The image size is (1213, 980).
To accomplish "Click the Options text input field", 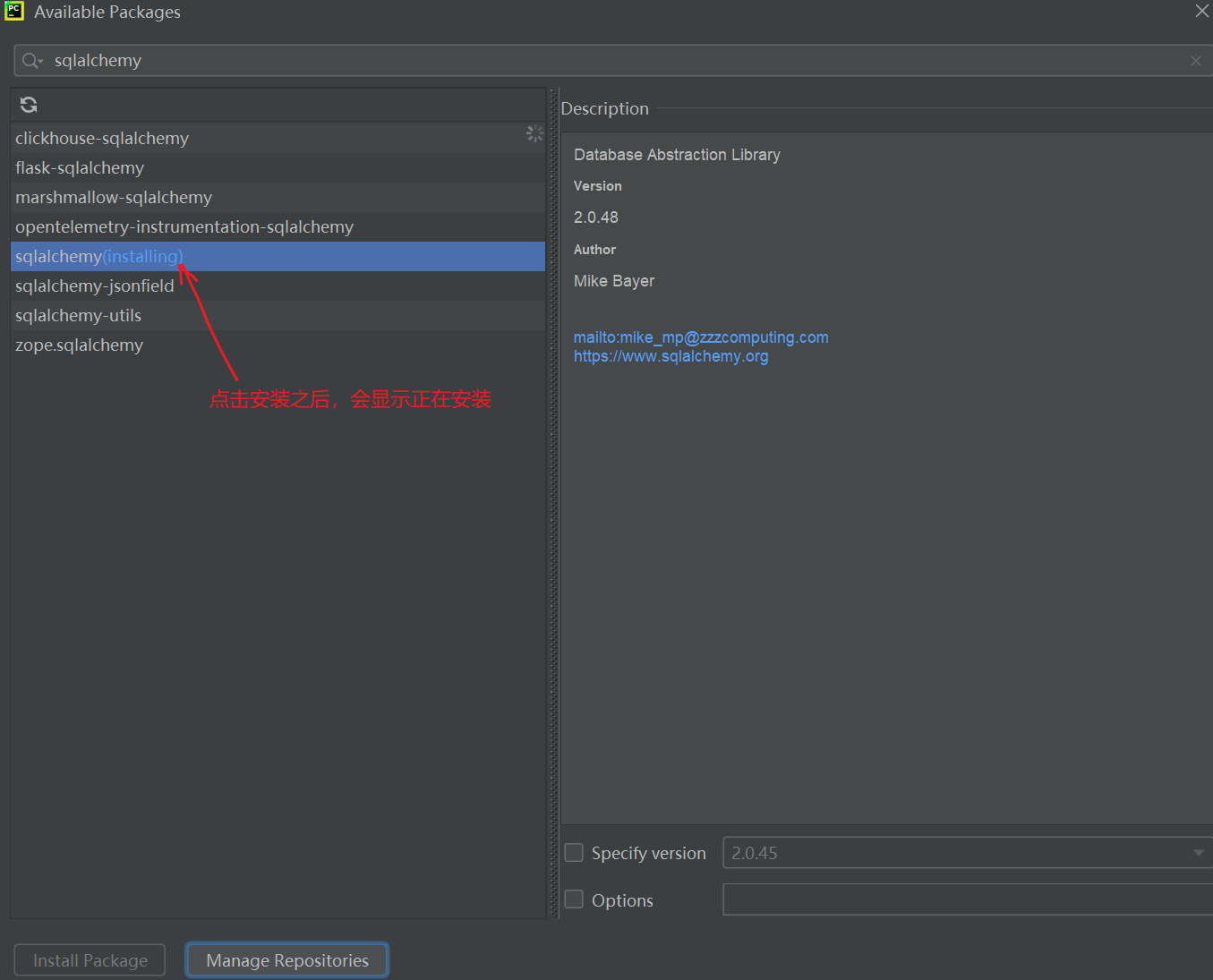I will coord(968,899).
